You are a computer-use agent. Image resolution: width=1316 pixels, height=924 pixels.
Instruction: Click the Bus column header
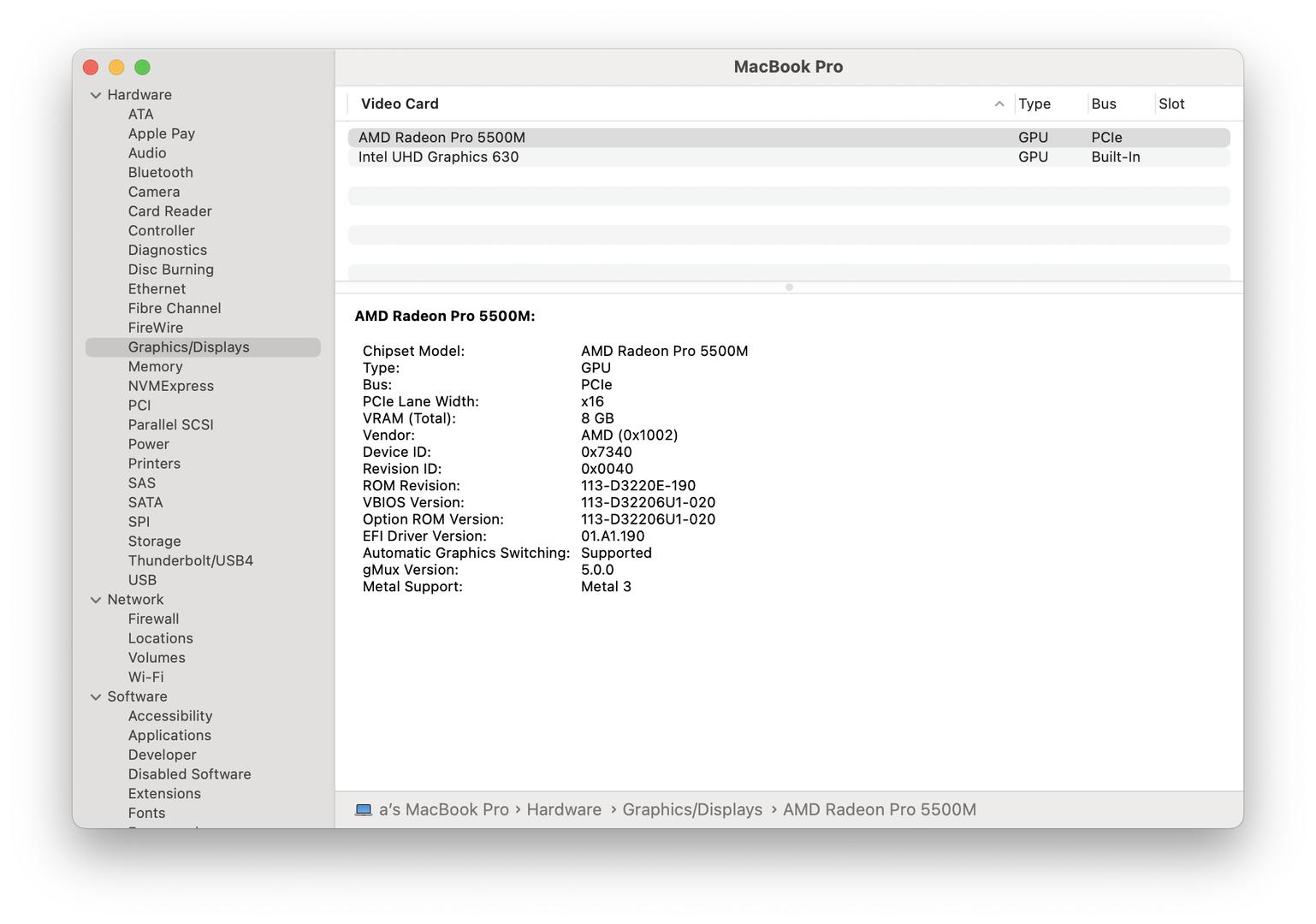point(1103,104)
